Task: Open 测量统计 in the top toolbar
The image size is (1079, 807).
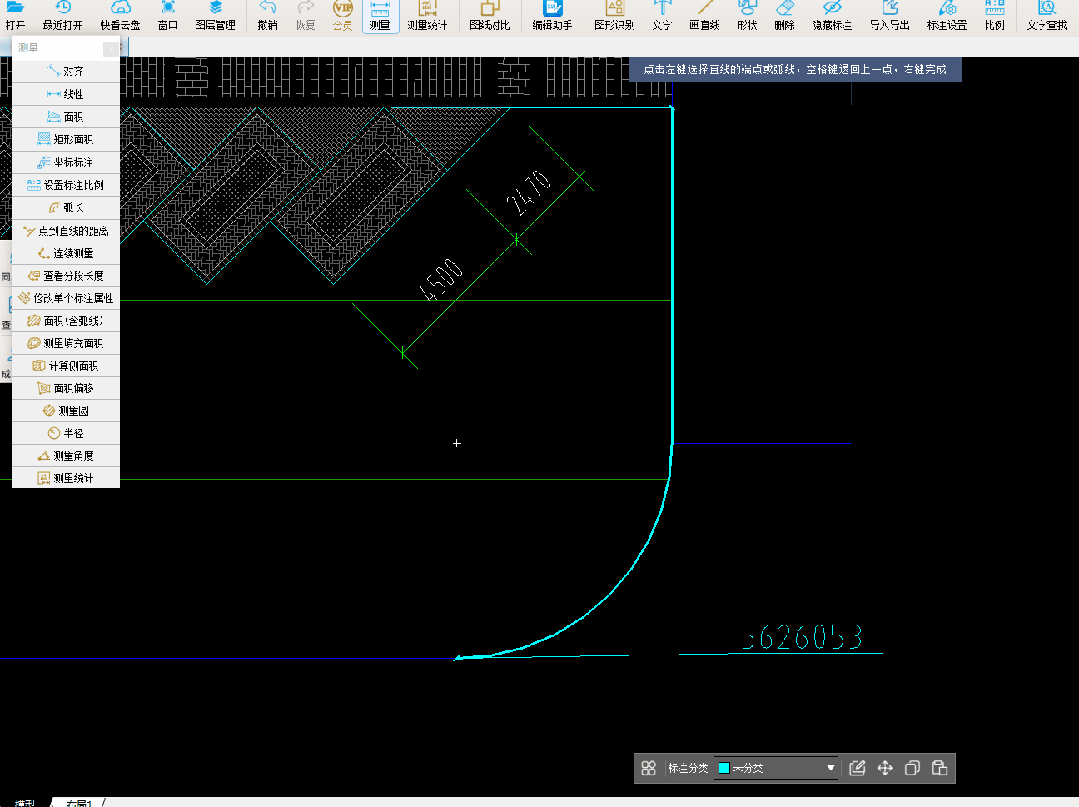Action: tap(427, 15)
